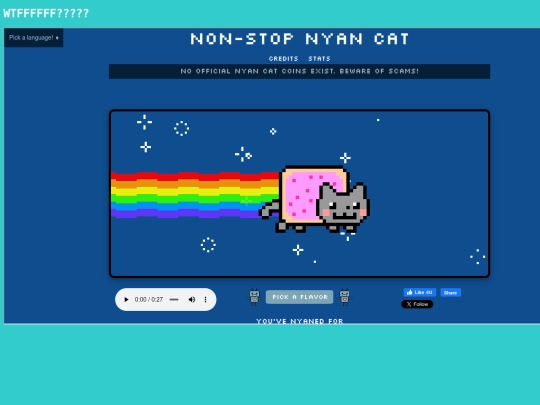Click the Facebook Like button

(420, 292)
